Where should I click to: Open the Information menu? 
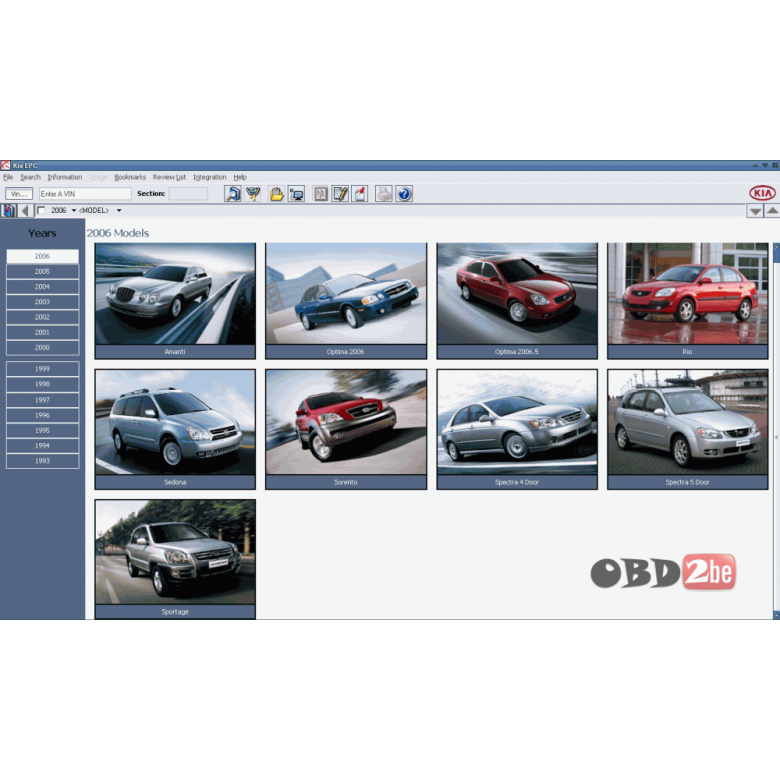point(65,177)
